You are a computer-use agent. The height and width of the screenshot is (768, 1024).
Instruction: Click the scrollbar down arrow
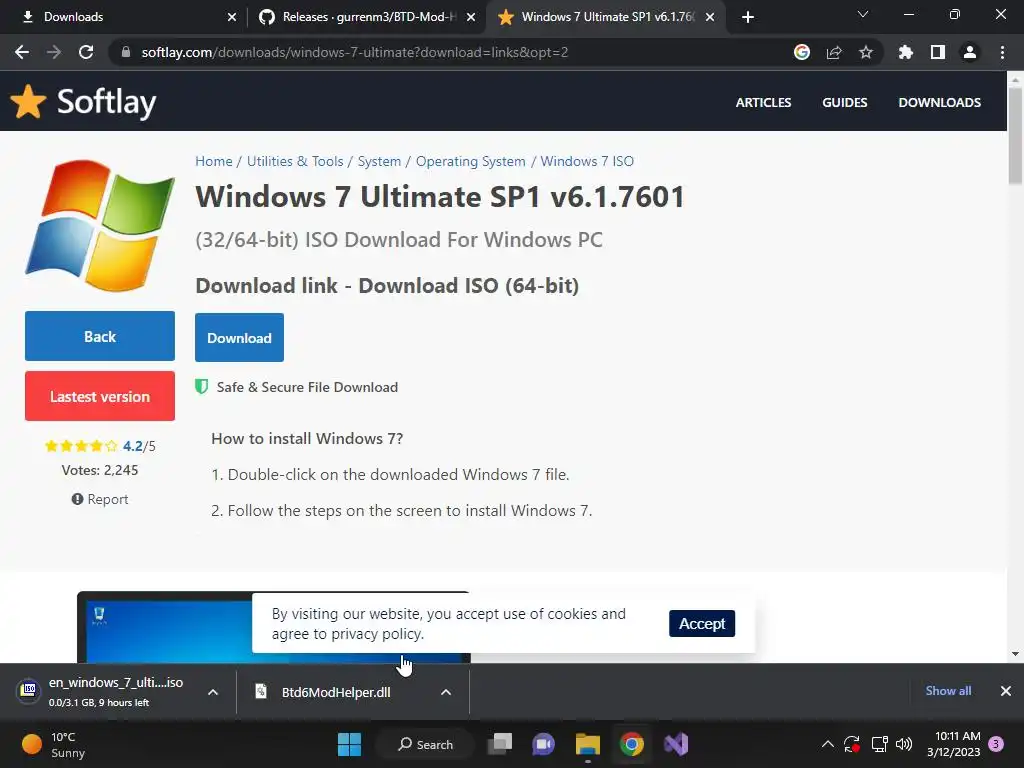(x=1015, y=654)
